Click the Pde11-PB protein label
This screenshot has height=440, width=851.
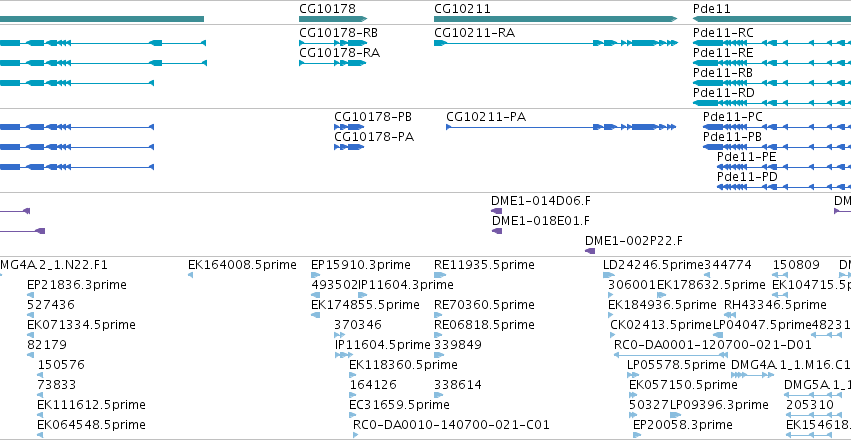732,137
